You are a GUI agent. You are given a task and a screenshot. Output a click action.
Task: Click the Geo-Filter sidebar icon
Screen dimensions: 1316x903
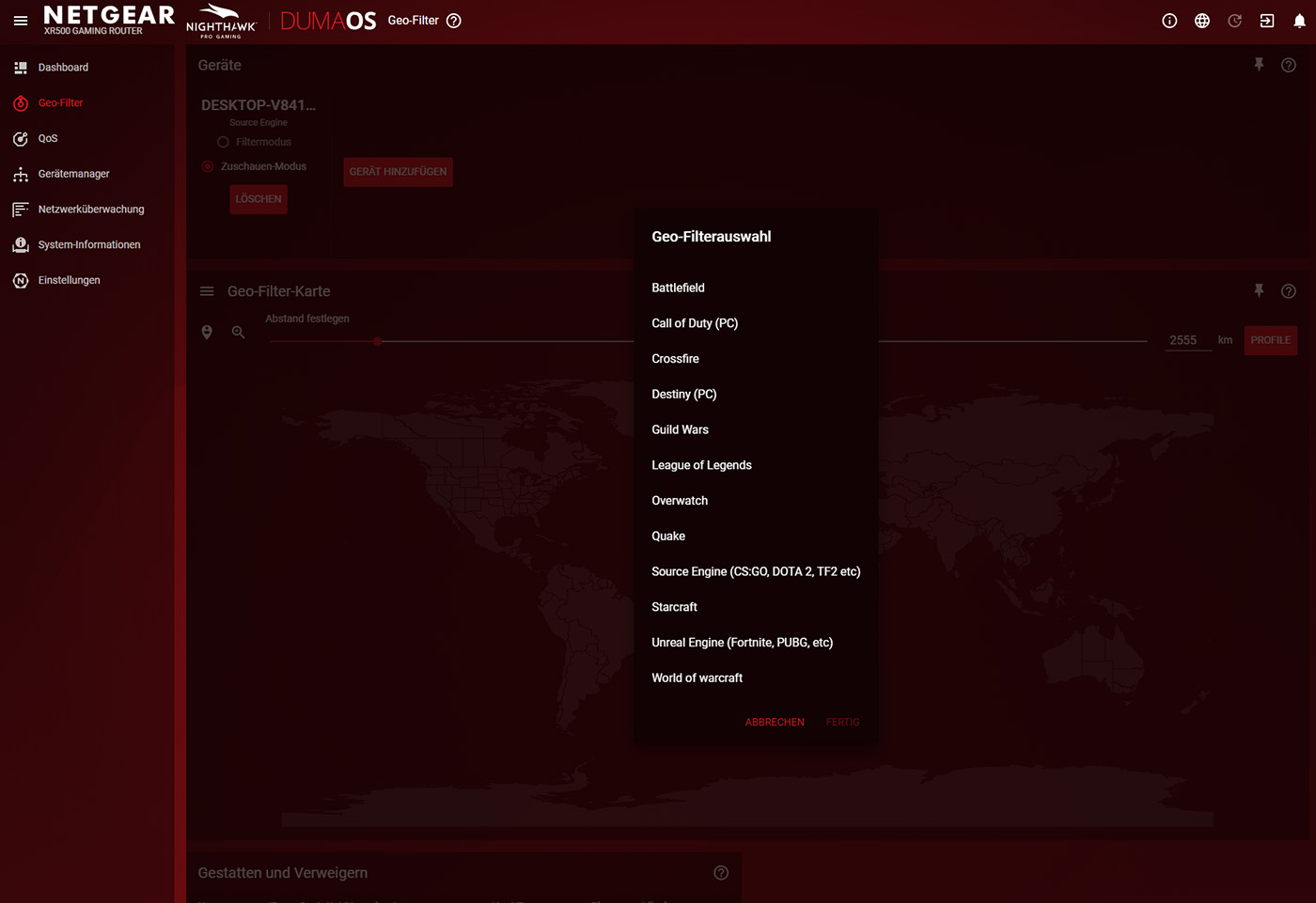[21, 103]
